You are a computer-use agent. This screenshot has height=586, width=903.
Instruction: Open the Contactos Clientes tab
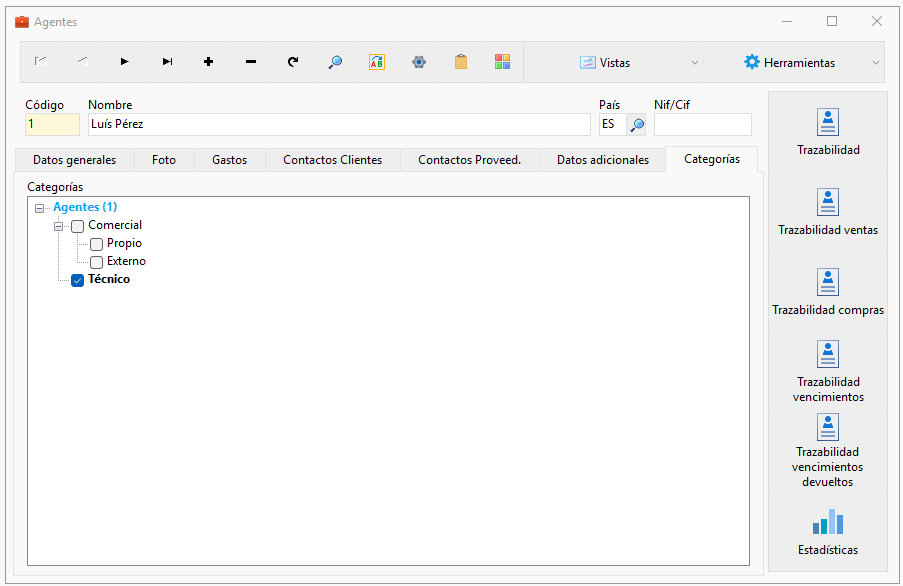click(332, 160)
